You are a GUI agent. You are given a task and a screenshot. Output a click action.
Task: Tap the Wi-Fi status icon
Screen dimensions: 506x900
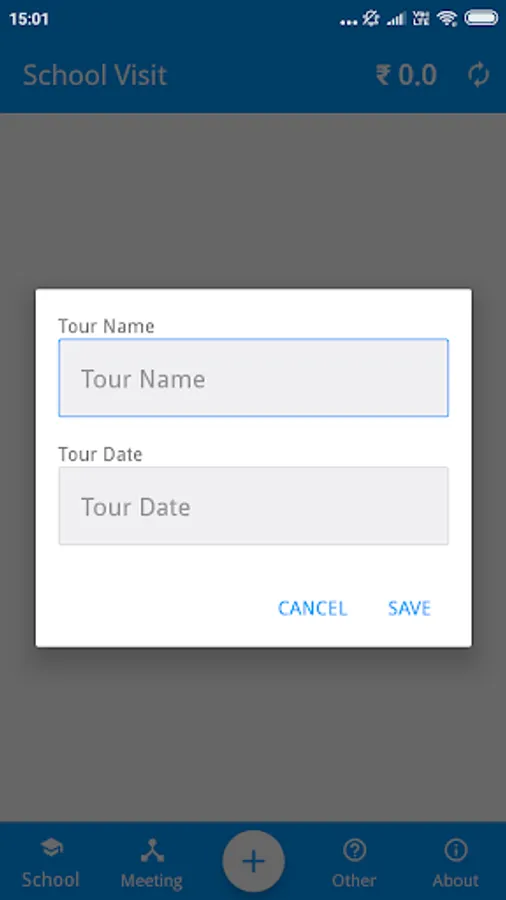click(446, 19)
